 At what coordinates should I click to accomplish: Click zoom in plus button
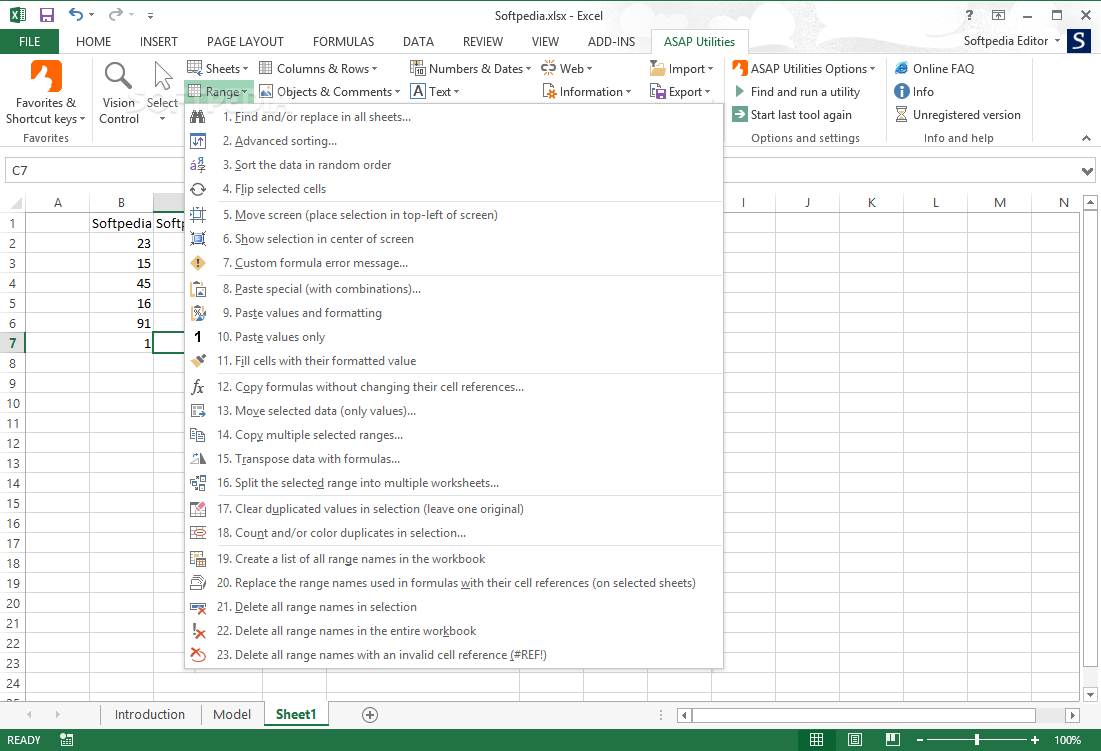(1035, 740)
